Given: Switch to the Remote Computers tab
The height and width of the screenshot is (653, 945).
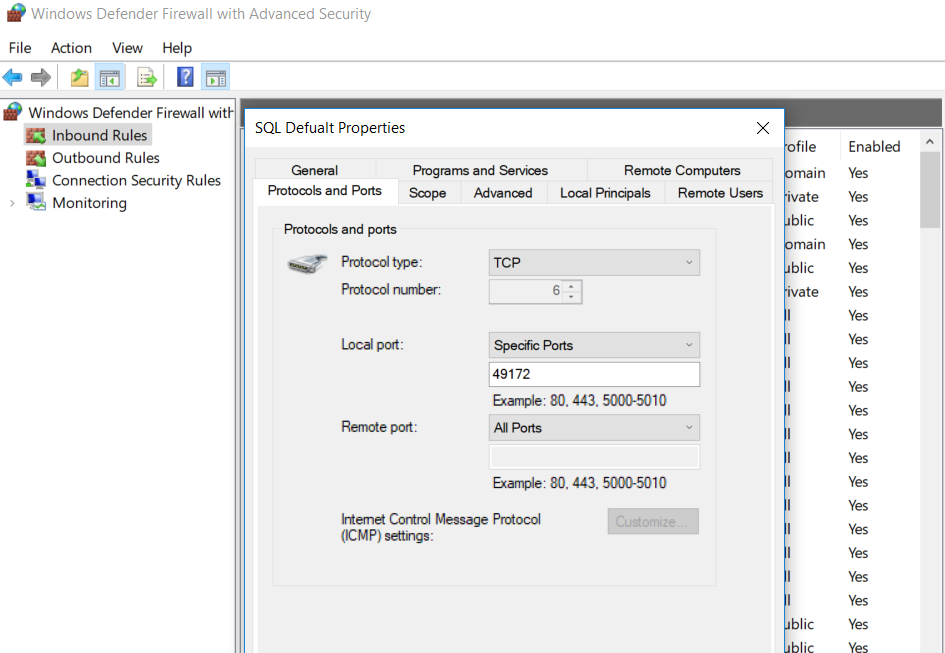Looking at the screenshot, I should (x=682, y=170).
